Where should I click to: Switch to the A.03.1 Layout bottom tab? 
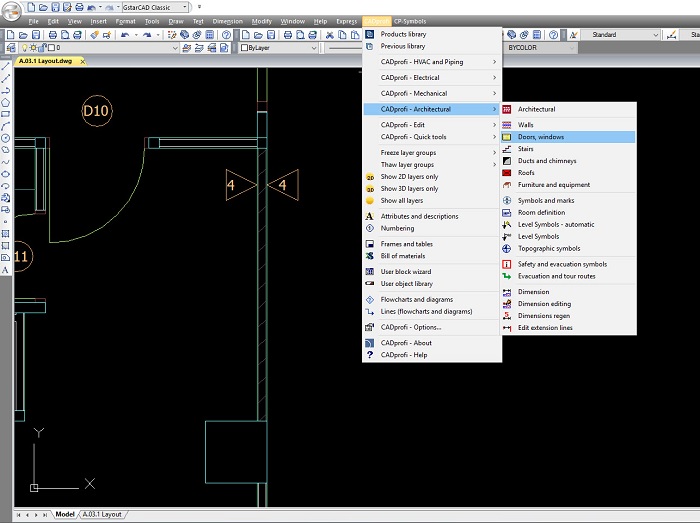[x=102, y=515]
